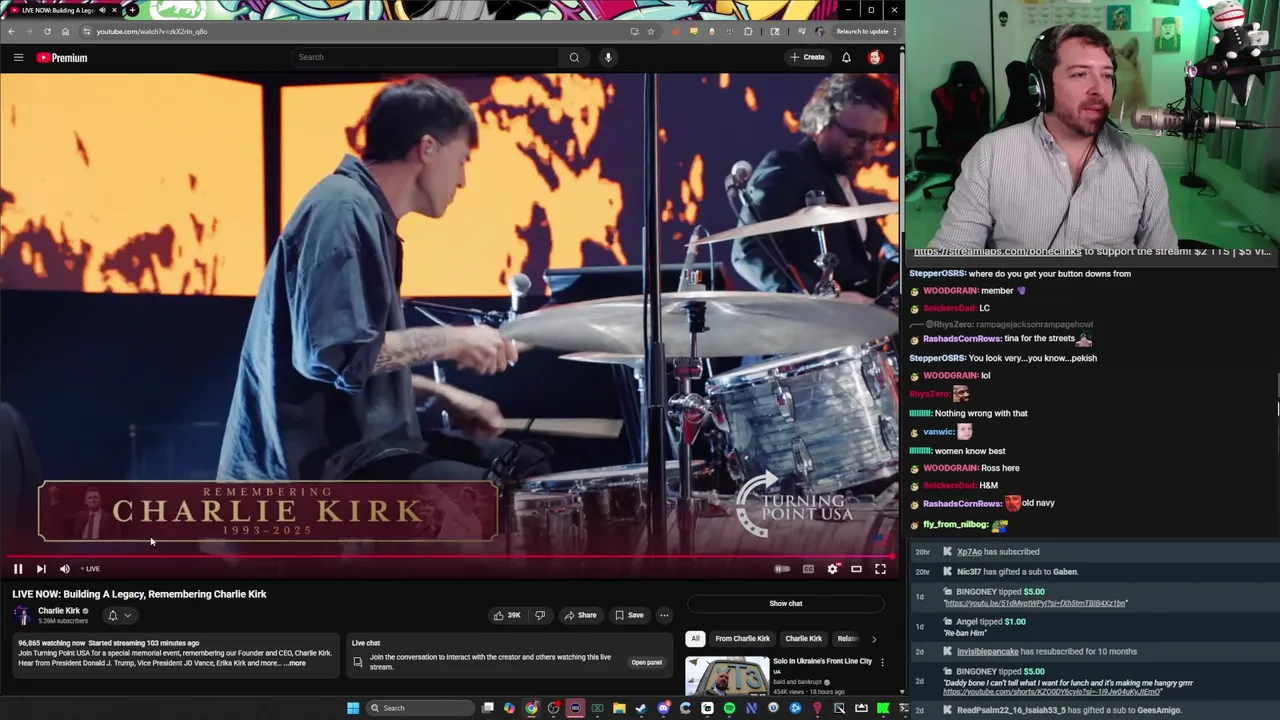Go back in browser
The width and height of the screenshot is (1280, 720).
11,31
